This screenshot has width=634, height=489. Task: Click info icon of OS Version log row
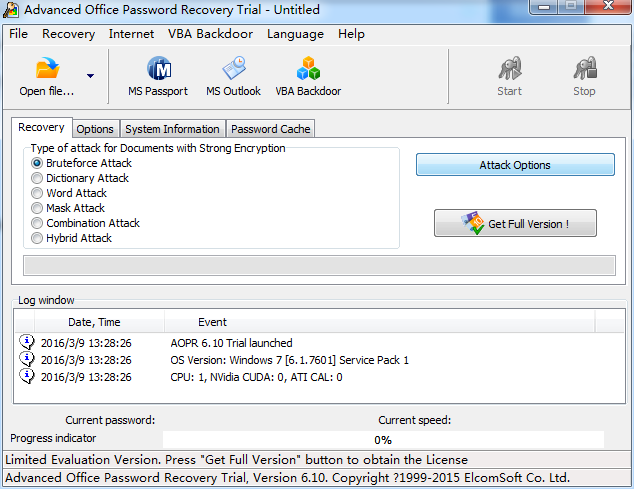(27, 359)
